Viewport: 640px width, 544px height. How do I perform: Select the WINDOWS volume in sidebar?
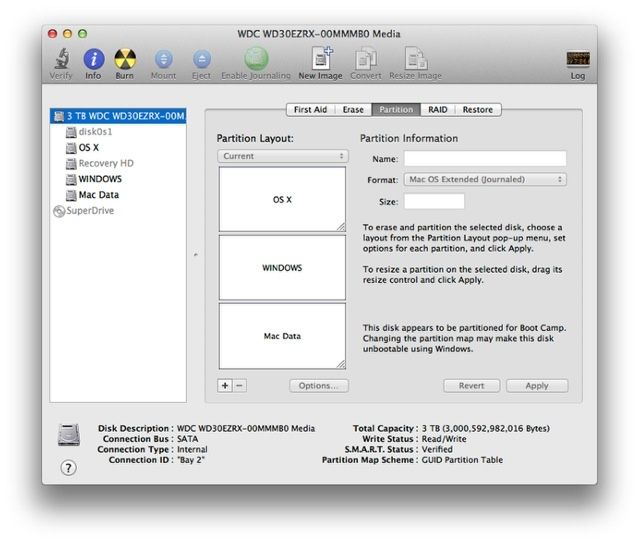[x=100, y=179]
